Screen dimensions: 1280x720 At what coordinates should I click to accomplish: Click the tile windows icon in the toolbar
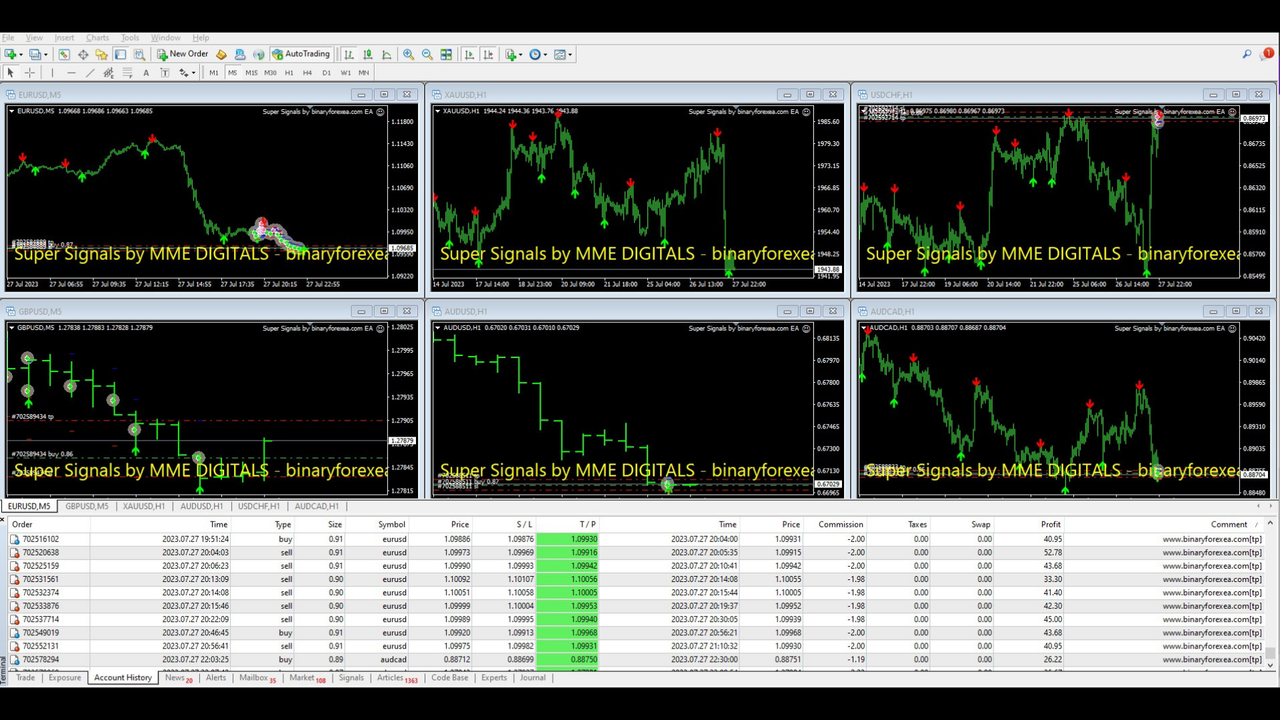point(446,54)
